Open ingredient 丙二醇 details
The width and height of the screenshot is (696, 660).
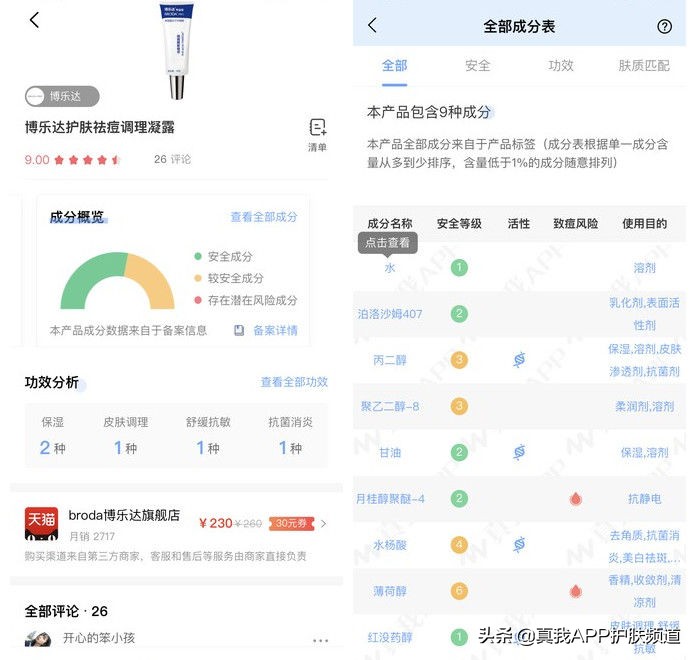tap(390, 360)
